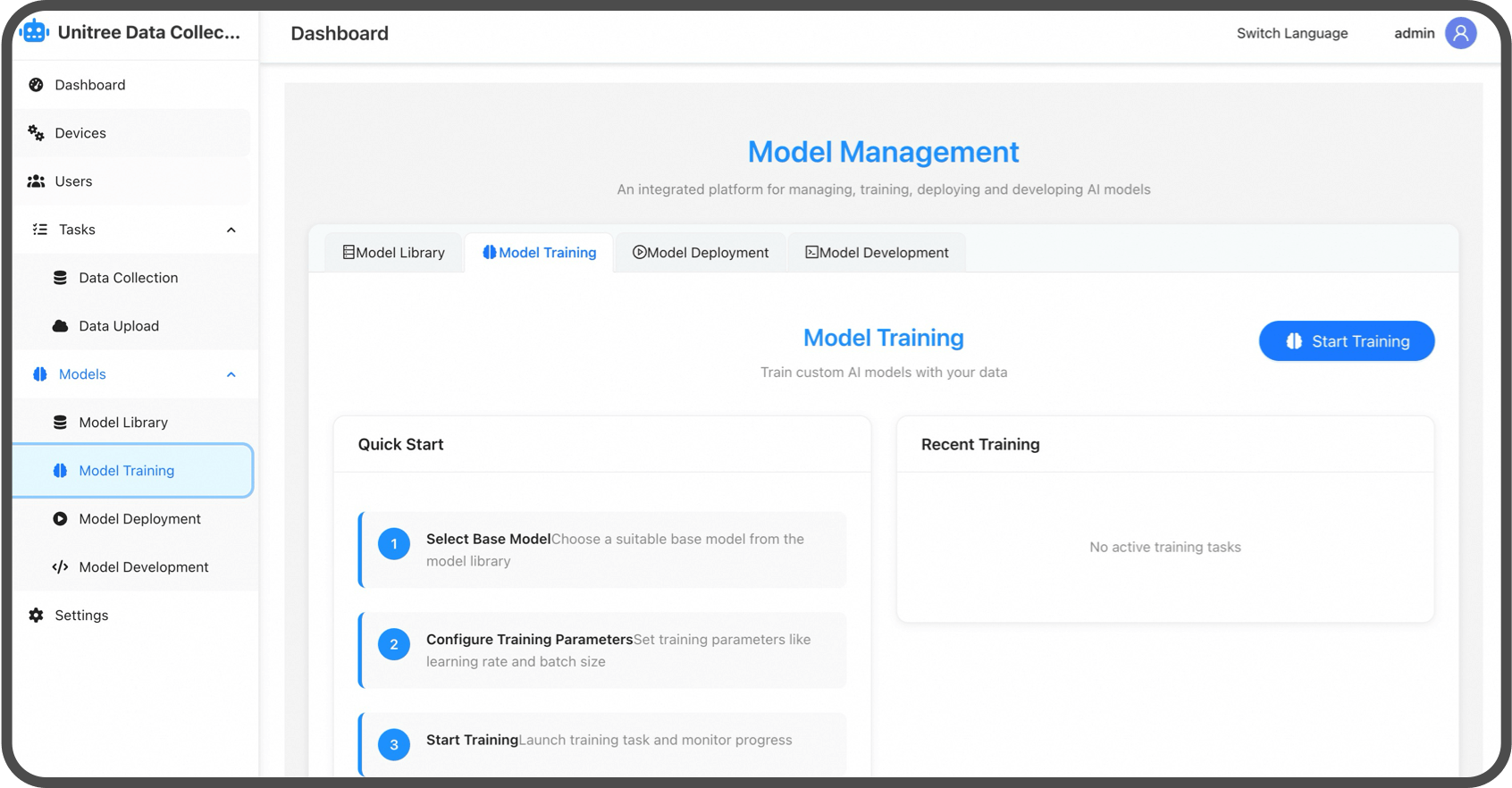Select Model Library in the sidebar
The image size is (1512, 788).
click(x=123, y=423)
